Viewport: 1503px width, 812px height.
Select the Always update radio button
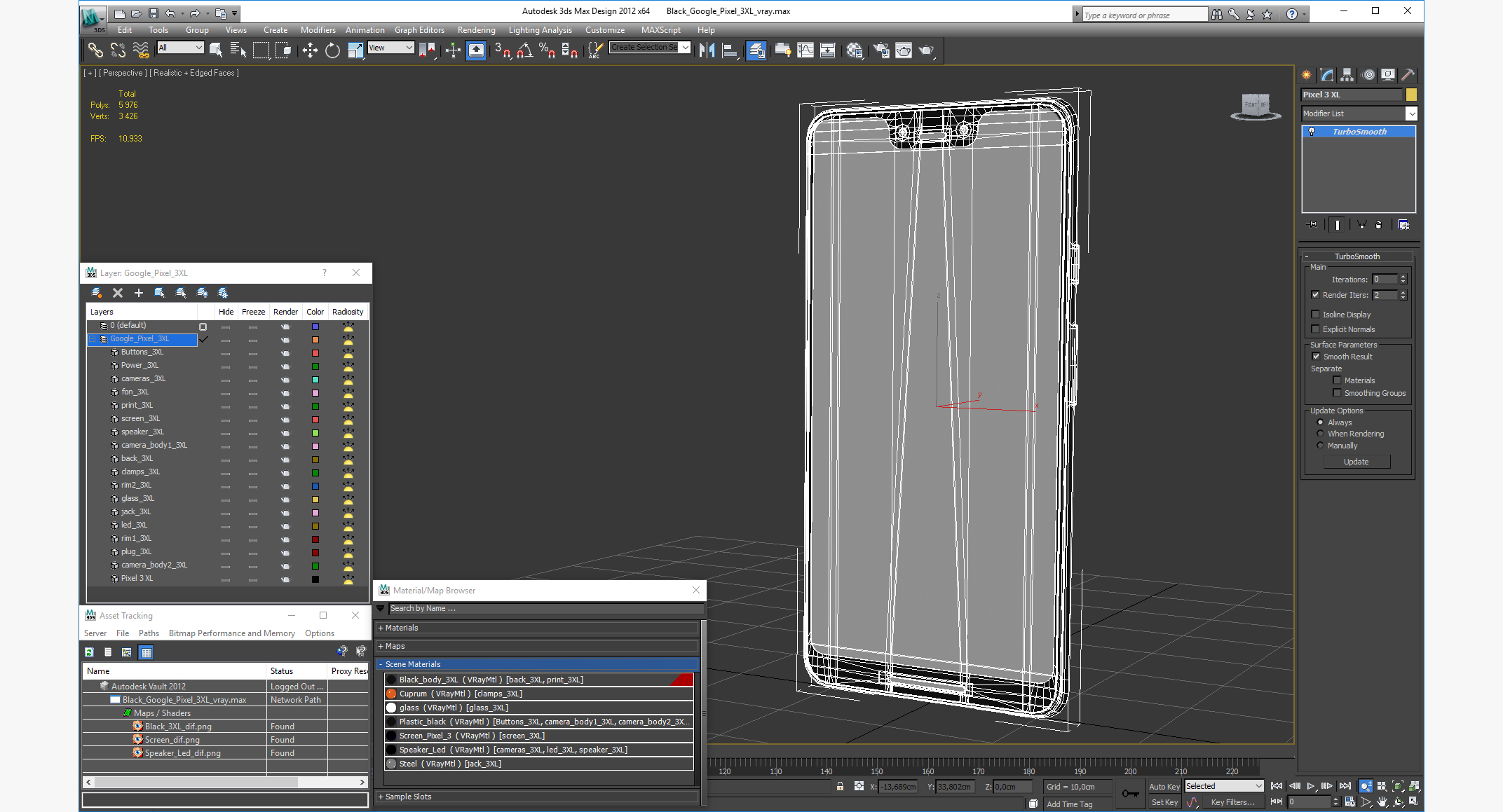pos(1321,422)
